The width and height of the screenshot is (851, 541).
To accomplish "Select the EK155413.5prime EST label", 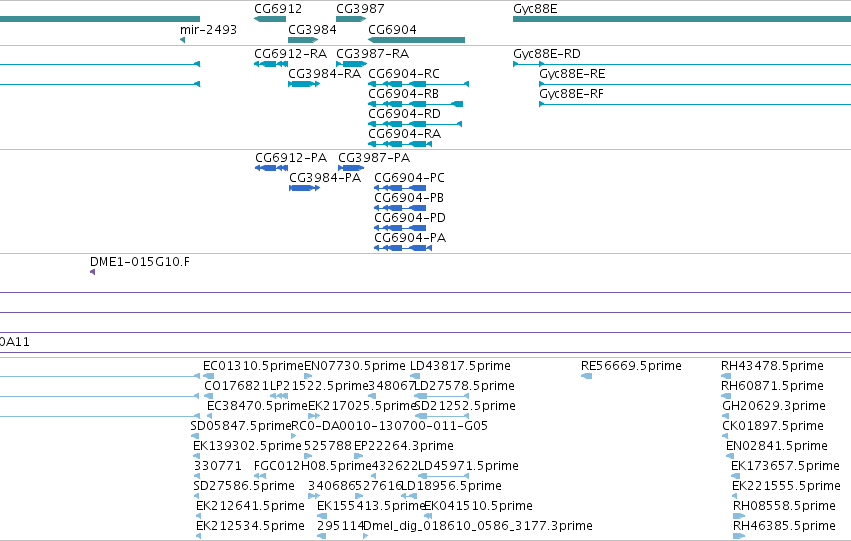I will [371, 507].
